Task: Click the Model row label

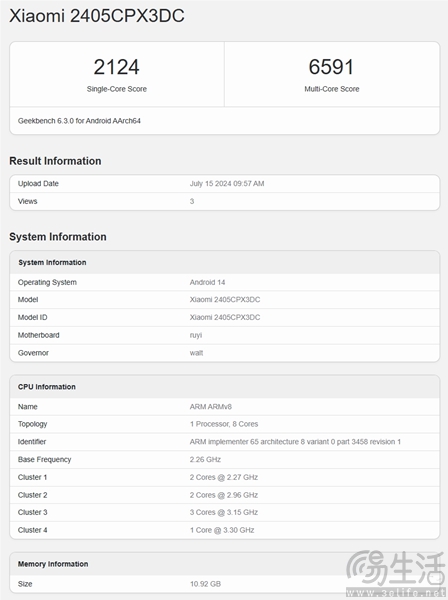Action: pyautogui.click(x=28, y=300)
